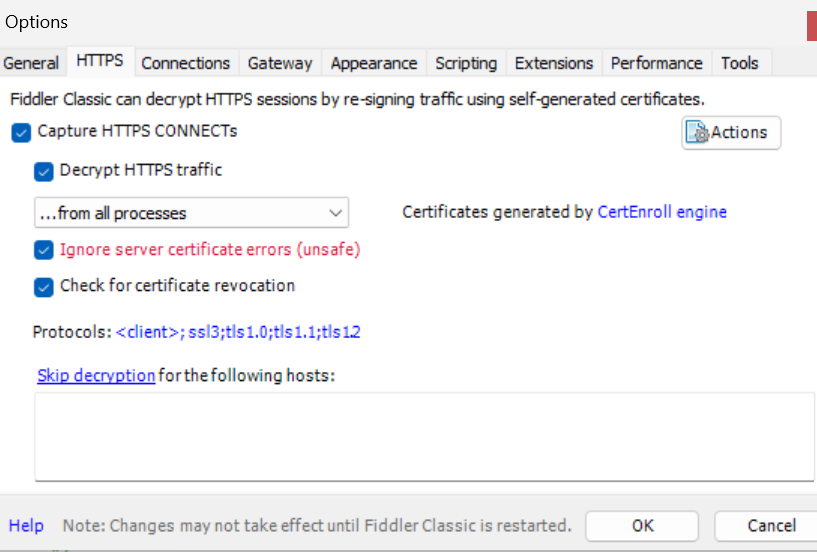Expand the '...from all processes' dropdown
The width and height of the screenshot is (817, 552).
point(191,213)
